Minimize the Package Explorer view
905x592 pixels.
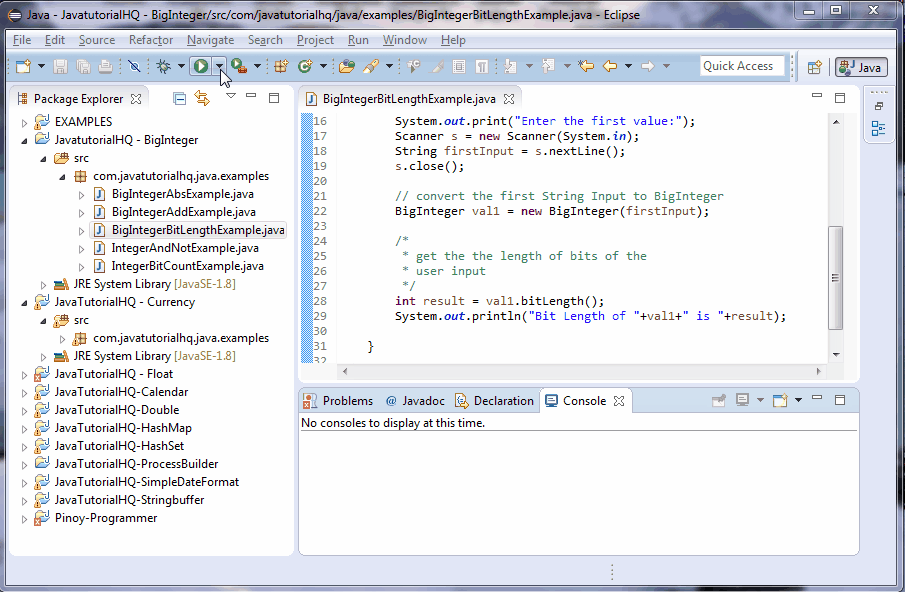click(251, 97)
